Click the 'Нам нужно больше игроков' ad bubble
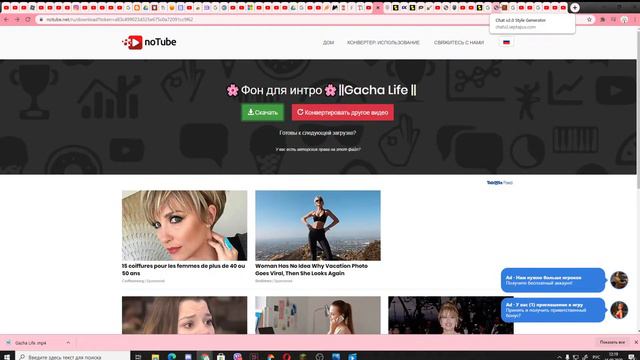Screen dimensions: 640x360 553,280
